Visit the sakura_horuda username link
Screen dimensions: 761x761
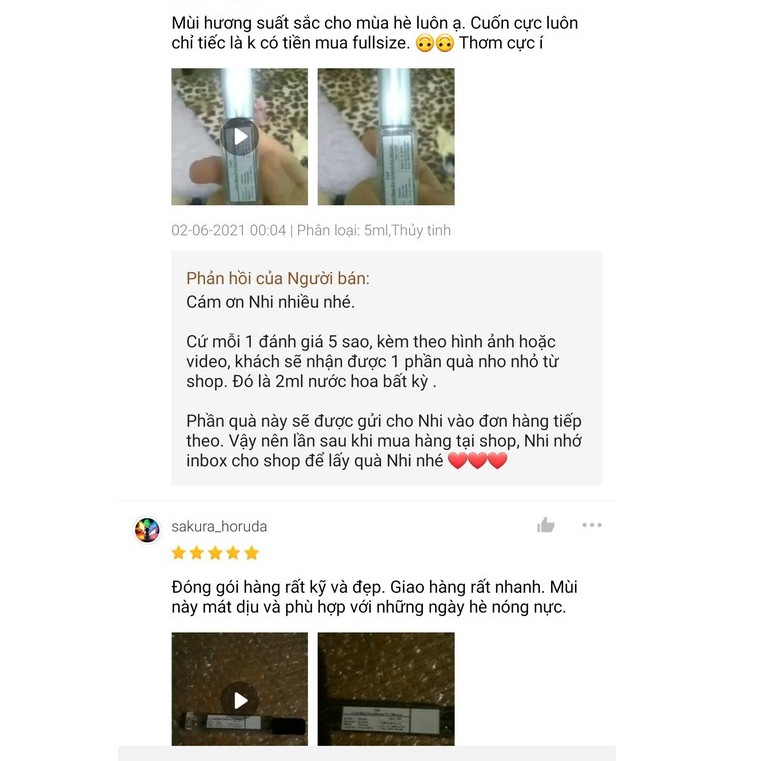[219, 527]
